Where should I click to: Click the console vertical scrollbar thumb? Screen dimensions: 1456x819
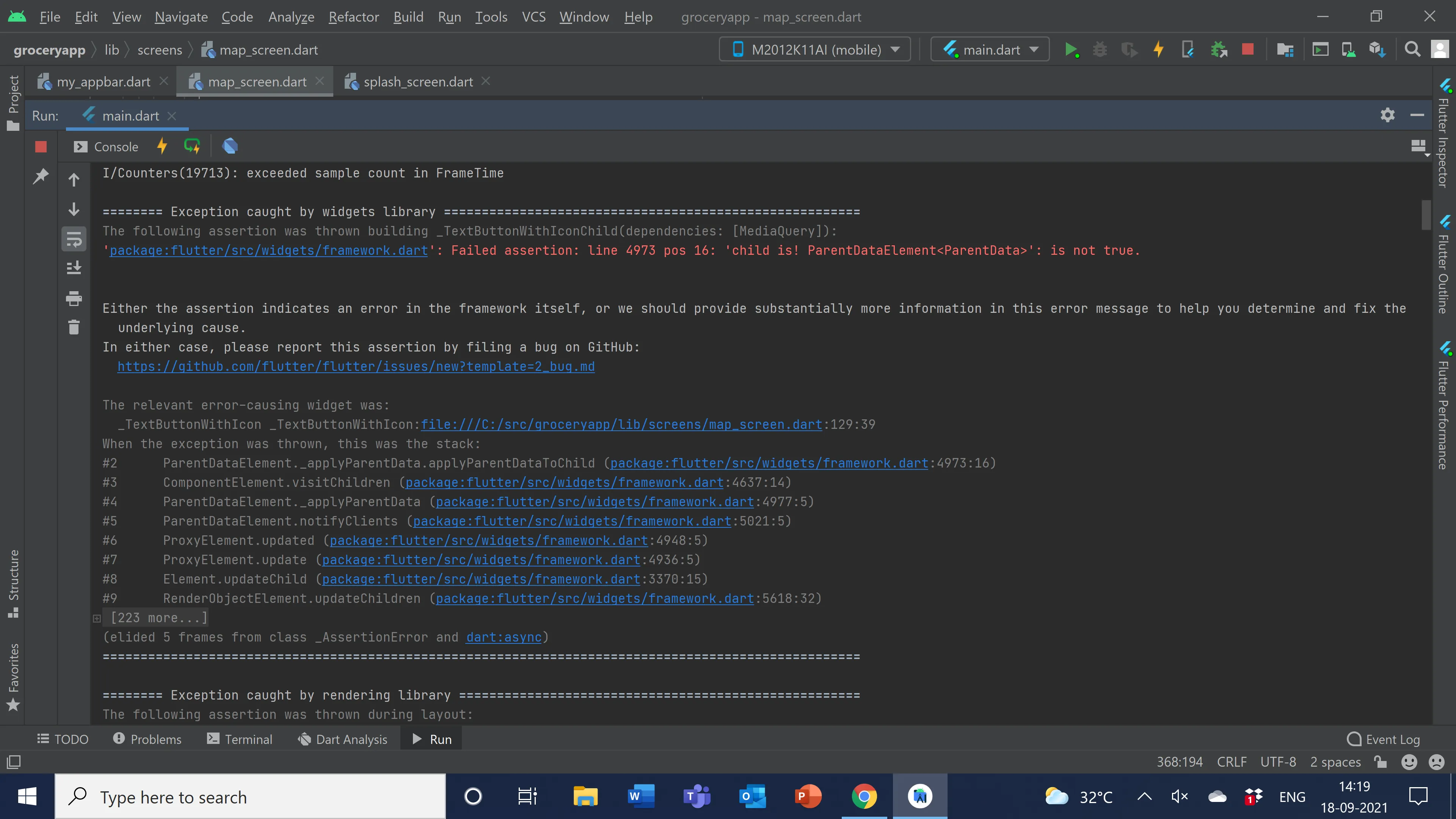pyautogui.click(x=1426, y=215)
